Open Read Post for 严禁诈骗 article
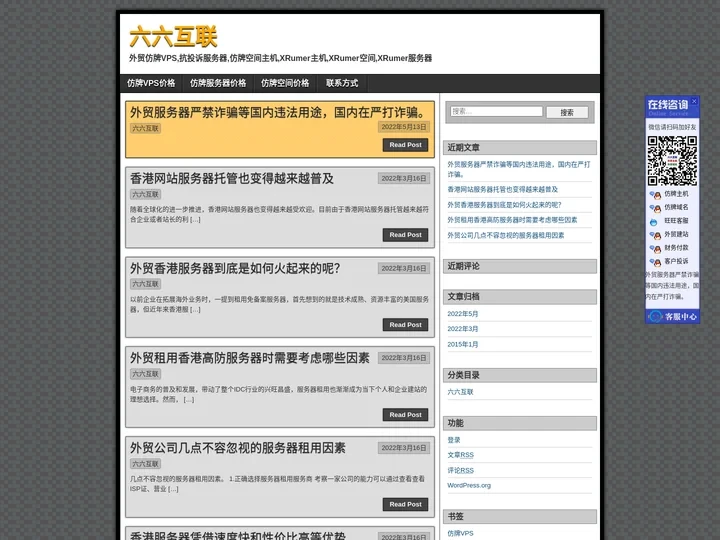Screen dimensions: 720x540 click(x=405, y=145)
